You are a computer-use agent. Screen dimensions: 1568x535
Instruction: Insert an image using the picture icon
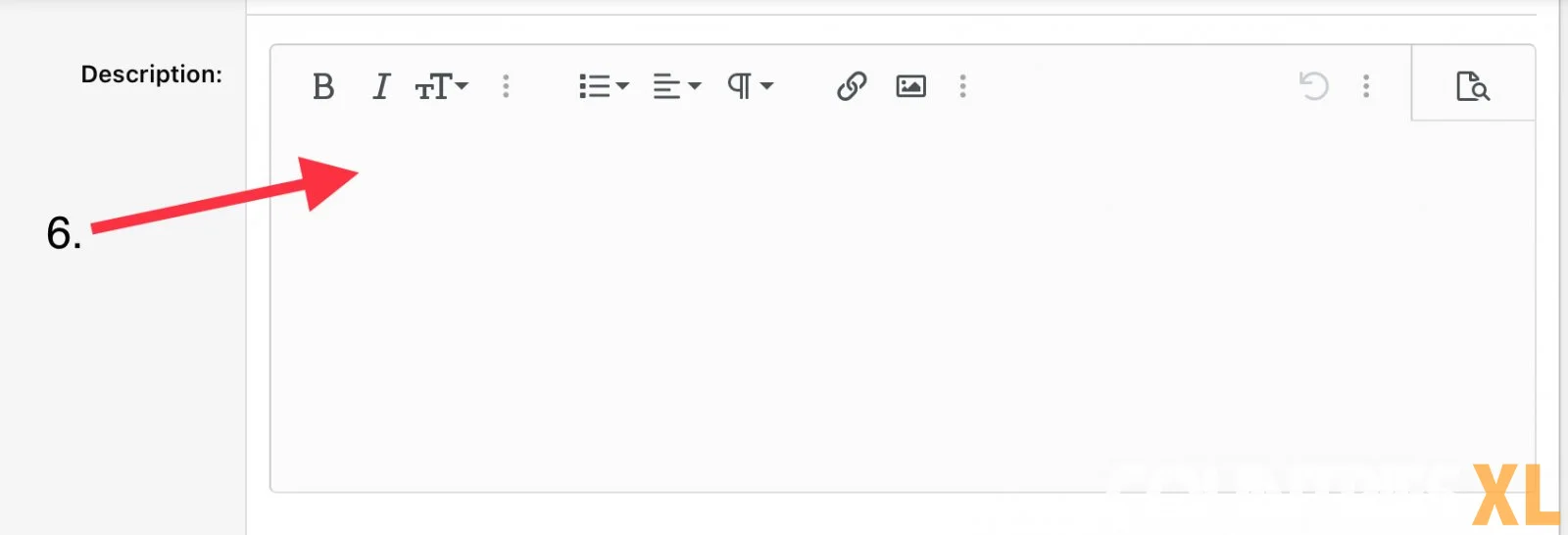click(x=911, y=86)
